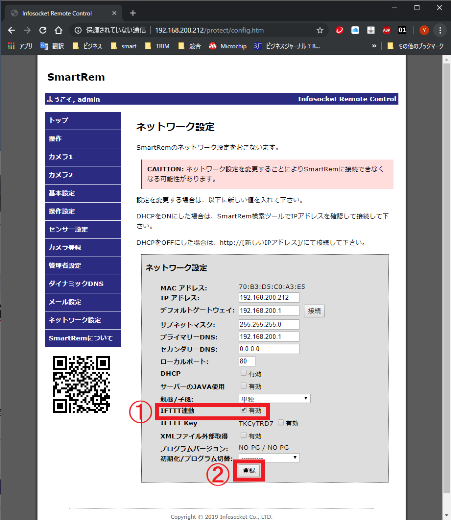Open the 翻訳 translate bookmark
This screenshot has height=520, width=451.
click(x=52, y=46)
